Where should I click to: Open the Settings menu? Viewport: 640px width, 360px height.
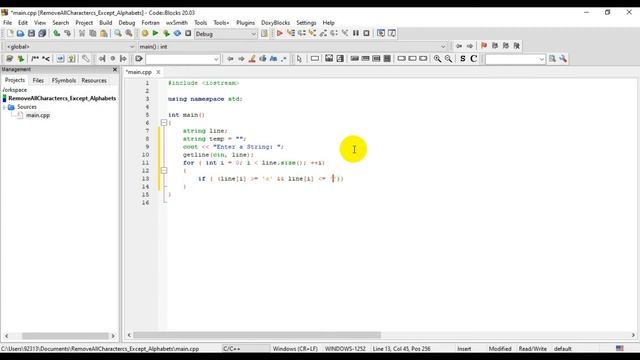click(306, 23)
